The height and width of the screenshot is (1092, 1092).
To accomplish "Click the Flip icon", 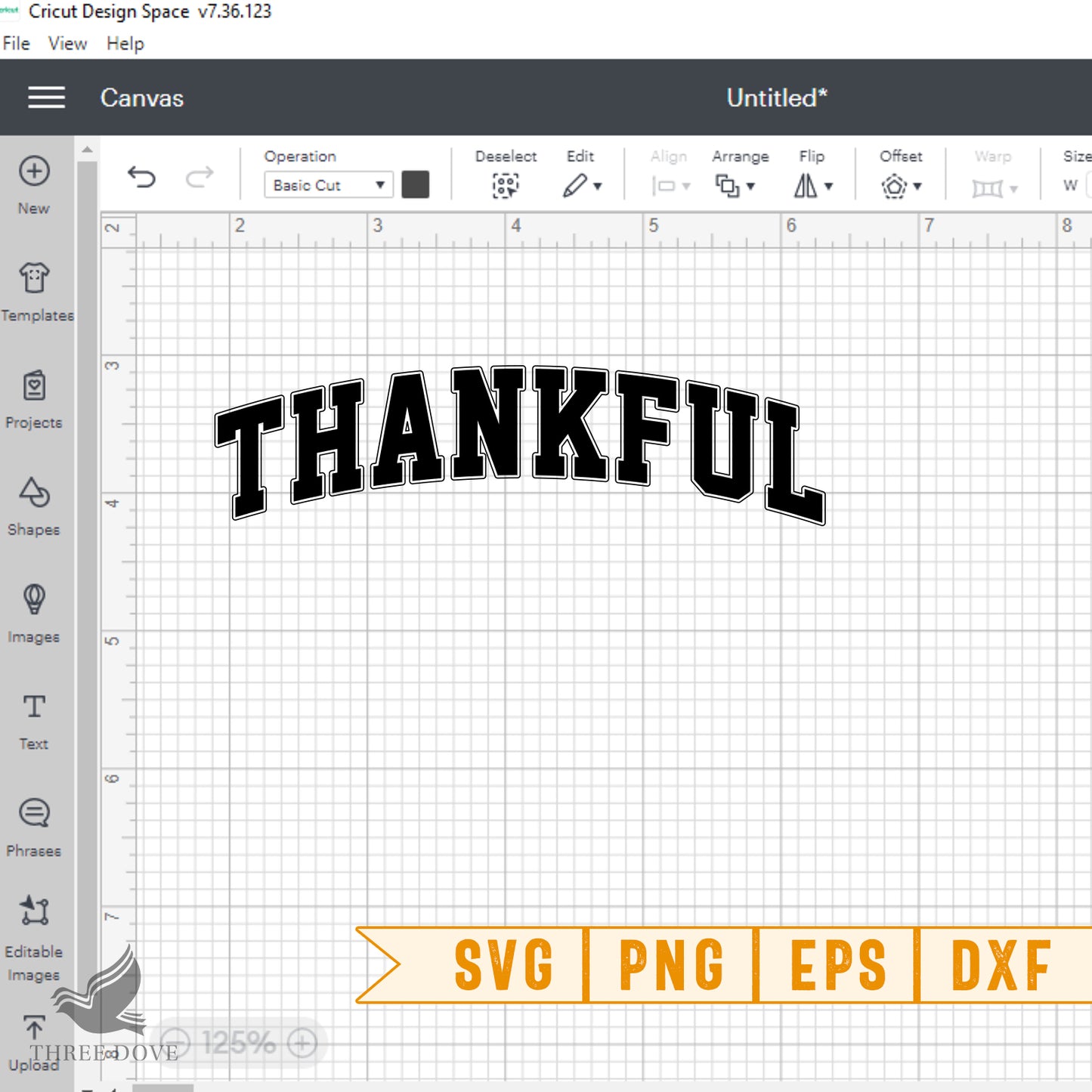I will 805,185.
